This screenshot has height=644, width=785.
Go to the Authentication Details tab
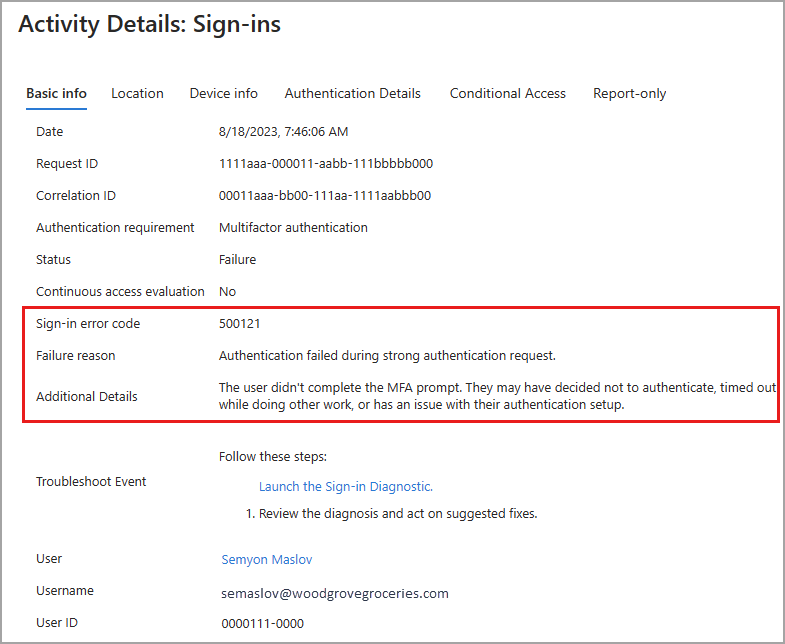352,93
